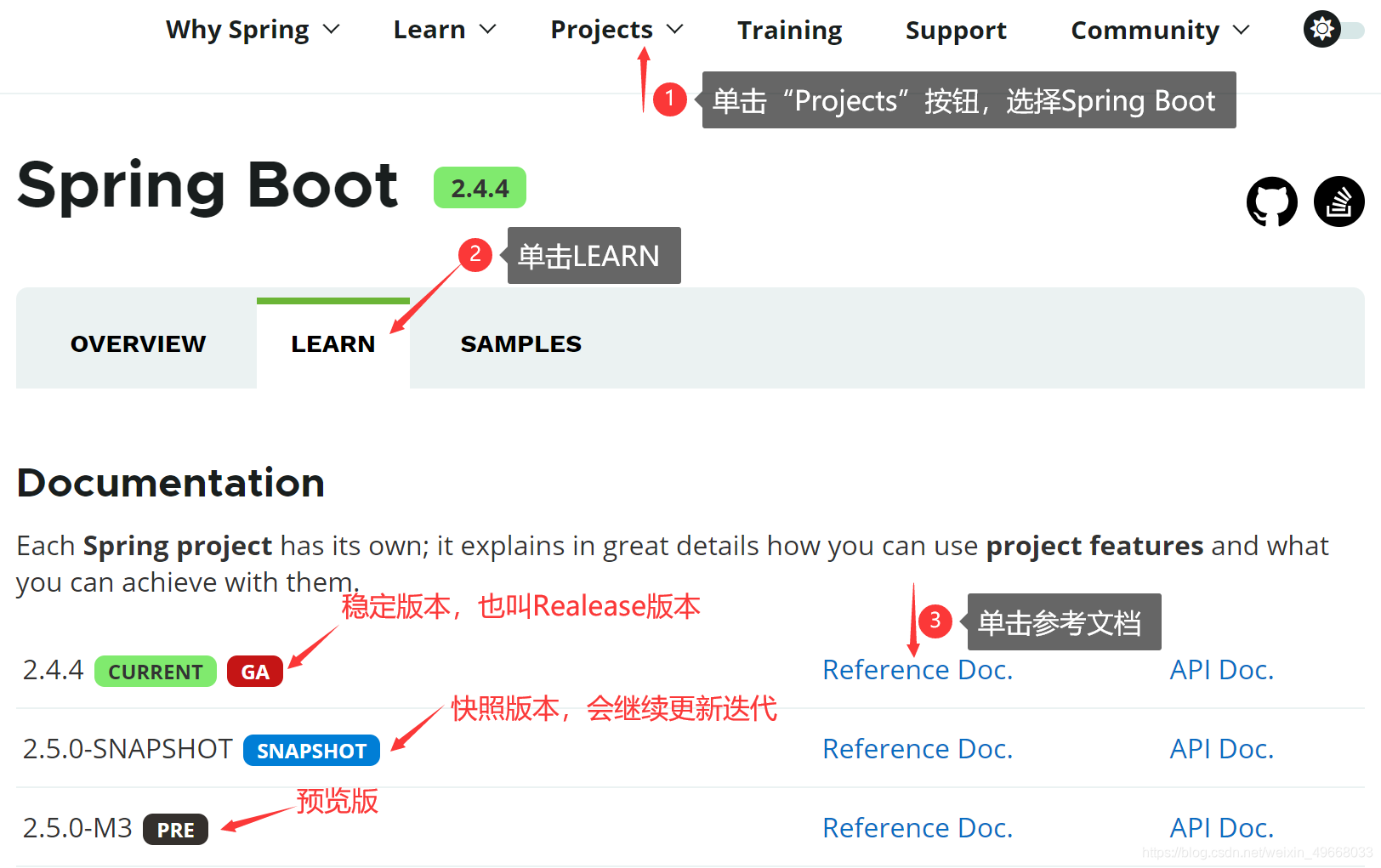The width and height of the screenshot is (1381, 868).
Task: Open the Spring Boot GitHub repository icon
Action: 1271,201
